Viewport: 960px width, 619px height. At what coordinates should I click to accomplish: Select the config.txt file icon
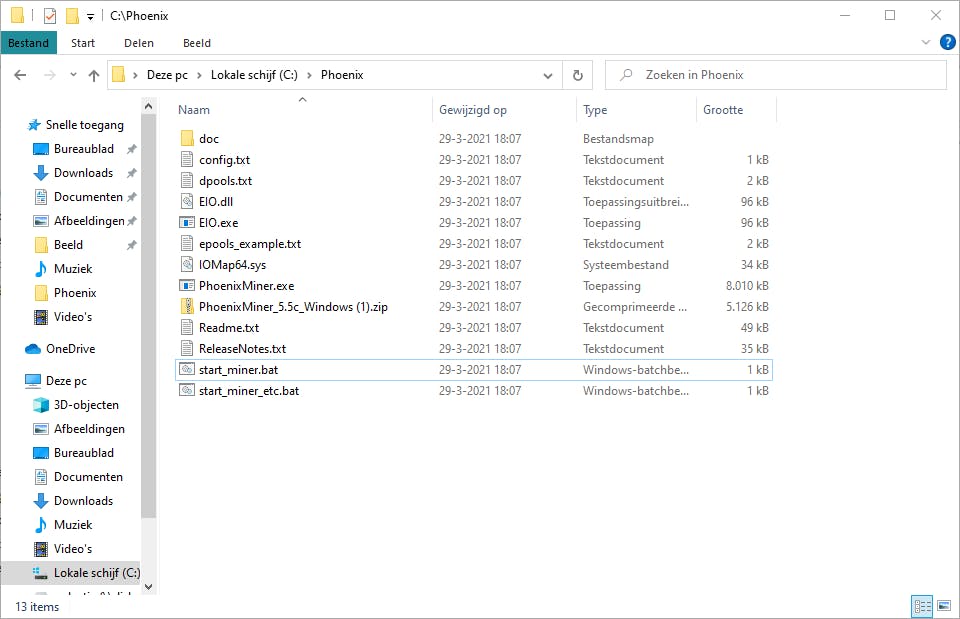click(187, 159)
